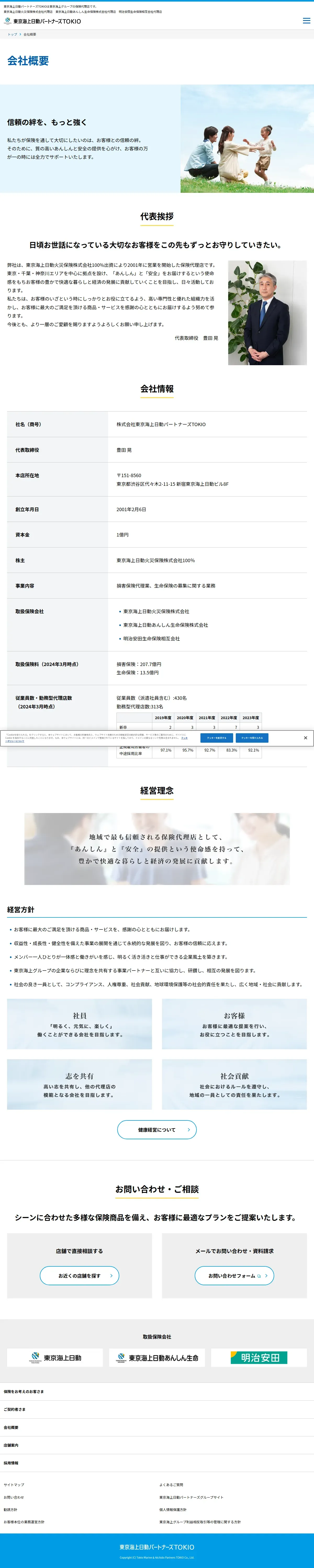This screenshot has width=314, height=1568.
Task: Open the 明治安田 logo banner
Action: [259, 1357]
